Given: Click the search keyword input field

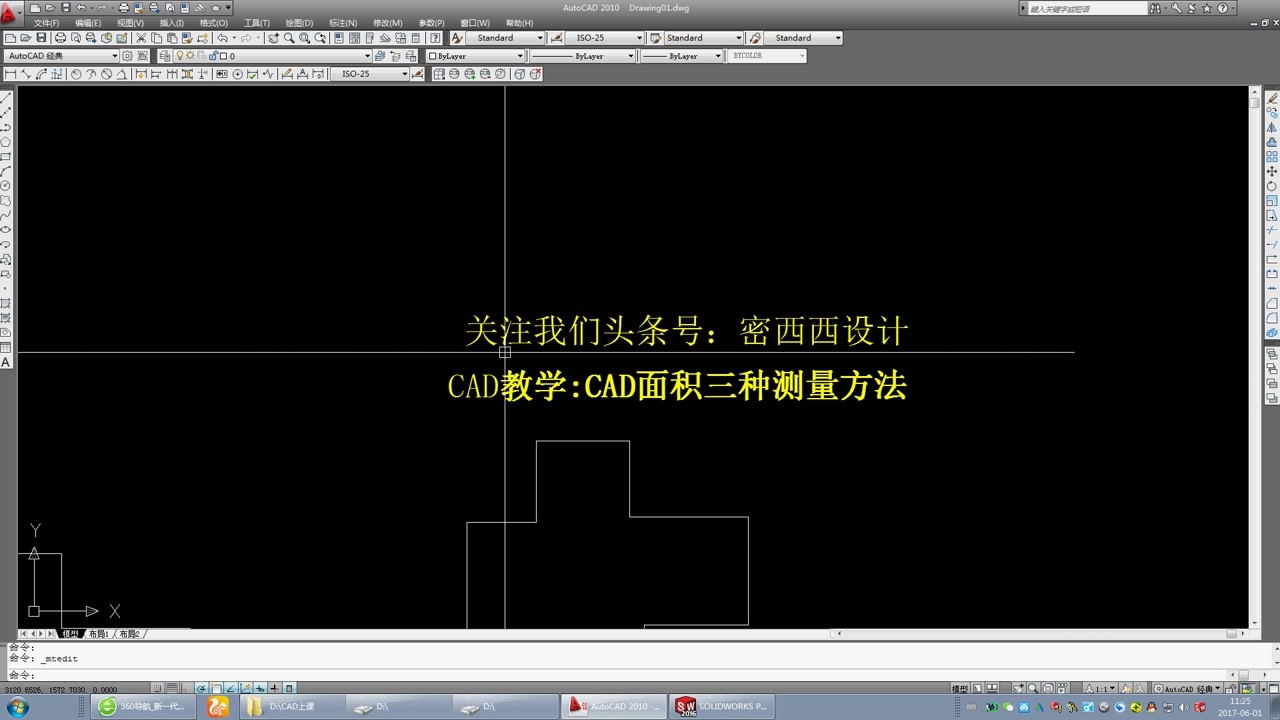Looking at the screenshot, I should (1087, 8).
